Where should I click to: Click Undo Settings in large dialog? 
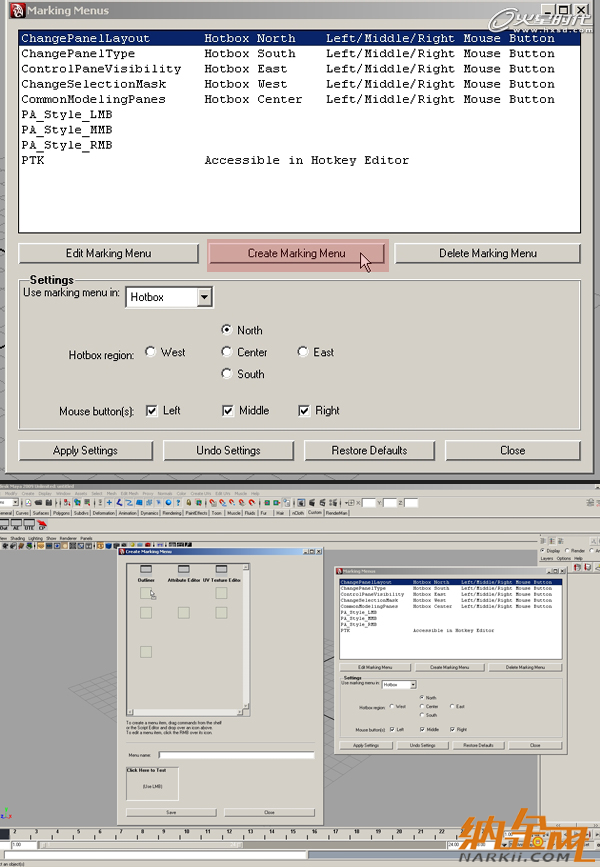coord(228,450)
